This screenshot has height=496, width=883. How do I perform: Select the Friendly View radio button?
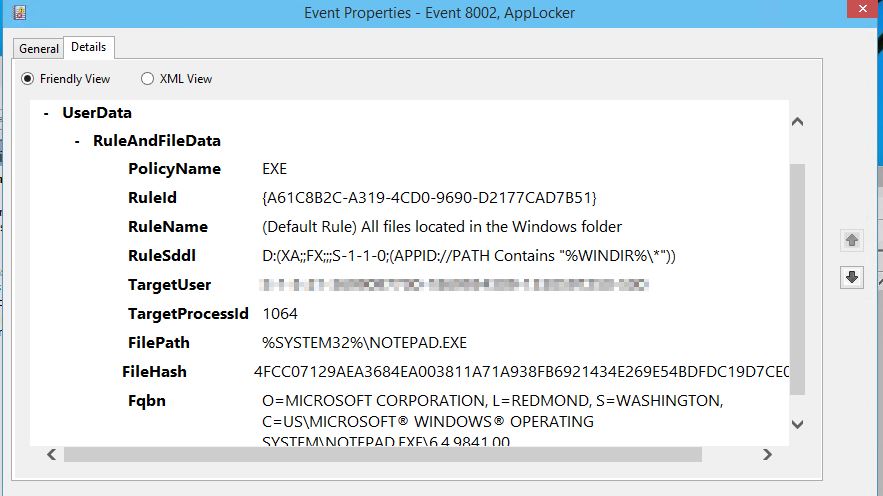tap(28, 79)
